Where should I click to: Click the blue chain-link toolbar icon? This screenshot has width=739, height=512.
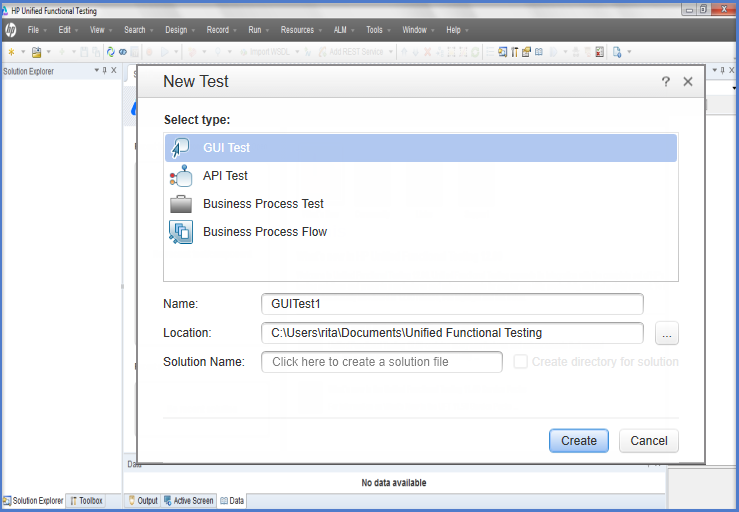tap(123, 52)
